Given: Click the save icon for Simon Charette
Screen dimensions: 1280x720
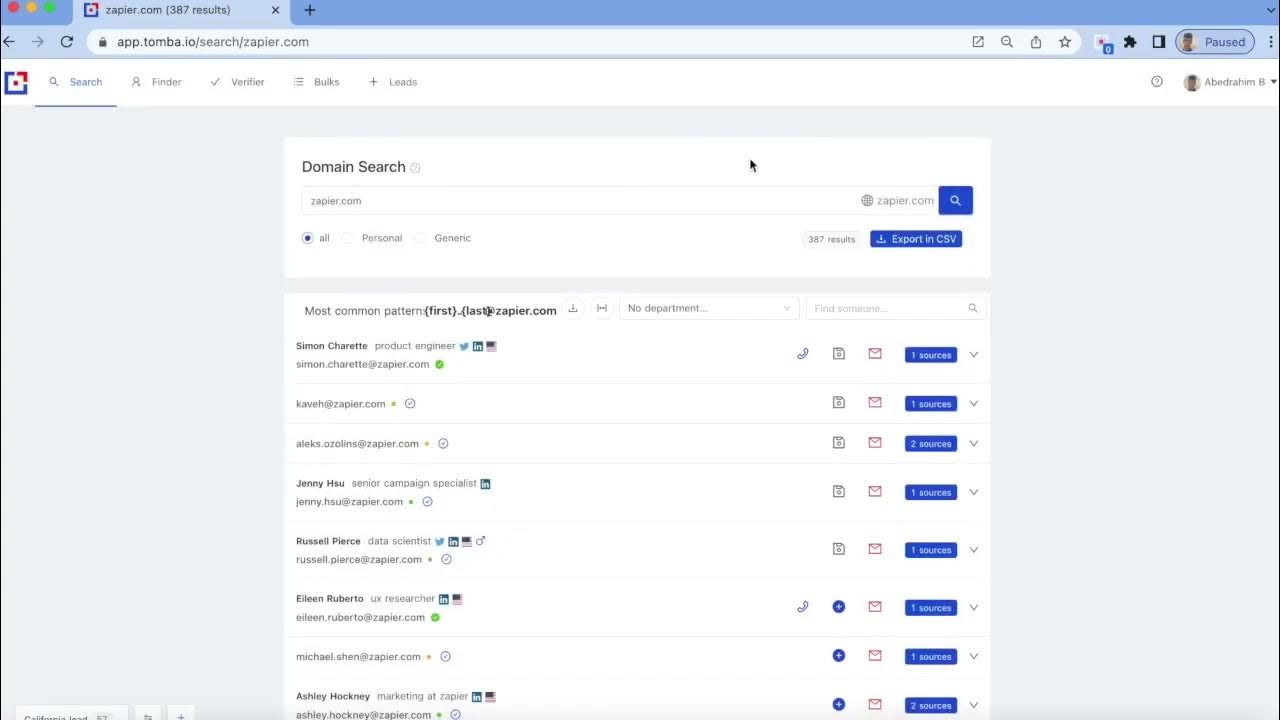Looking at the screenshot, I should pos(839,354).
